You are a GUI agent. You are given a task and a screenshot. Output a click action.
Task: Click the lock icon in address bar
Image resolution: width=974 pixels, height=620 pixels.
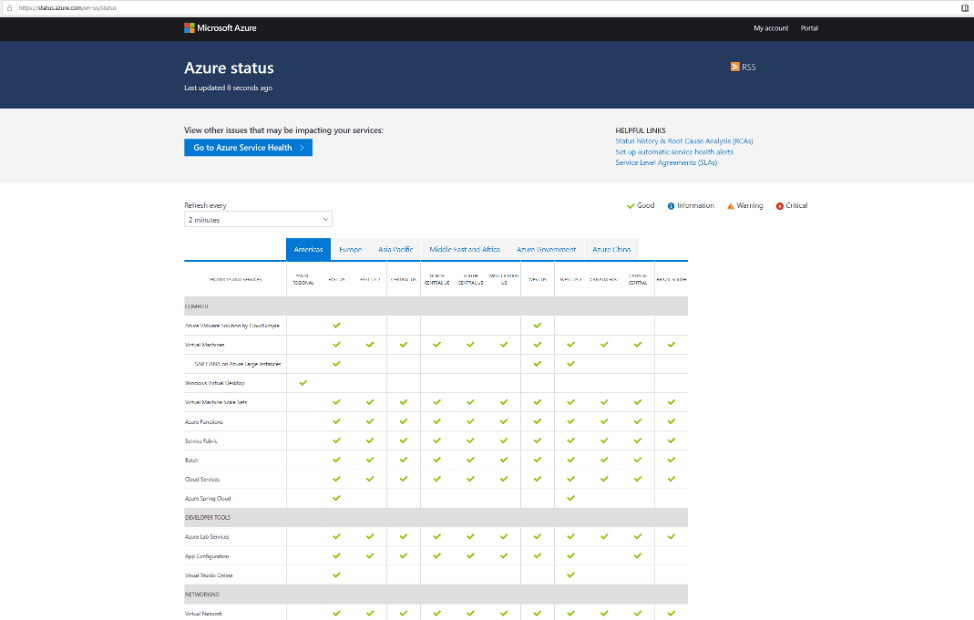click(9, 8)
